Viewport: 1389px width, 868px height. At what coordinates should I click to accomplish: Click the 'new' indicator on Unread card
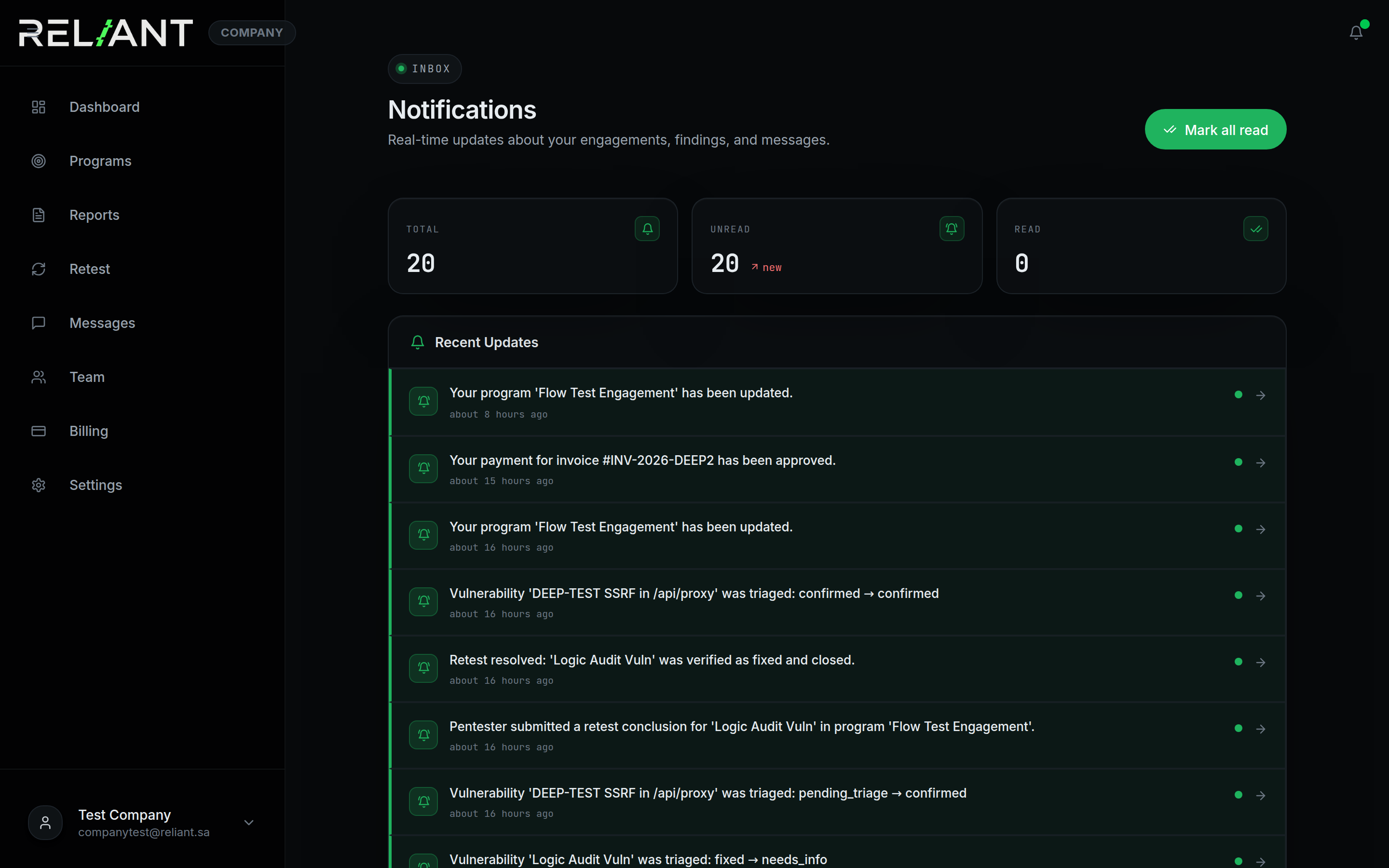pyautogui.click(x=767, y=268)
